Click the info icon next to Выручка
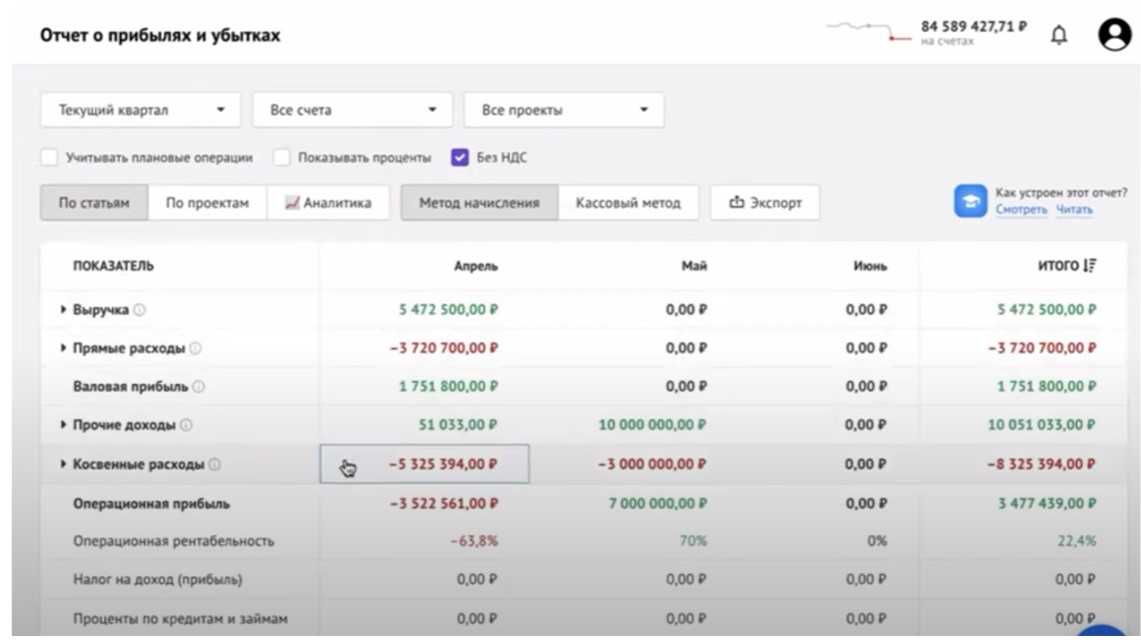 click(140, 310)
